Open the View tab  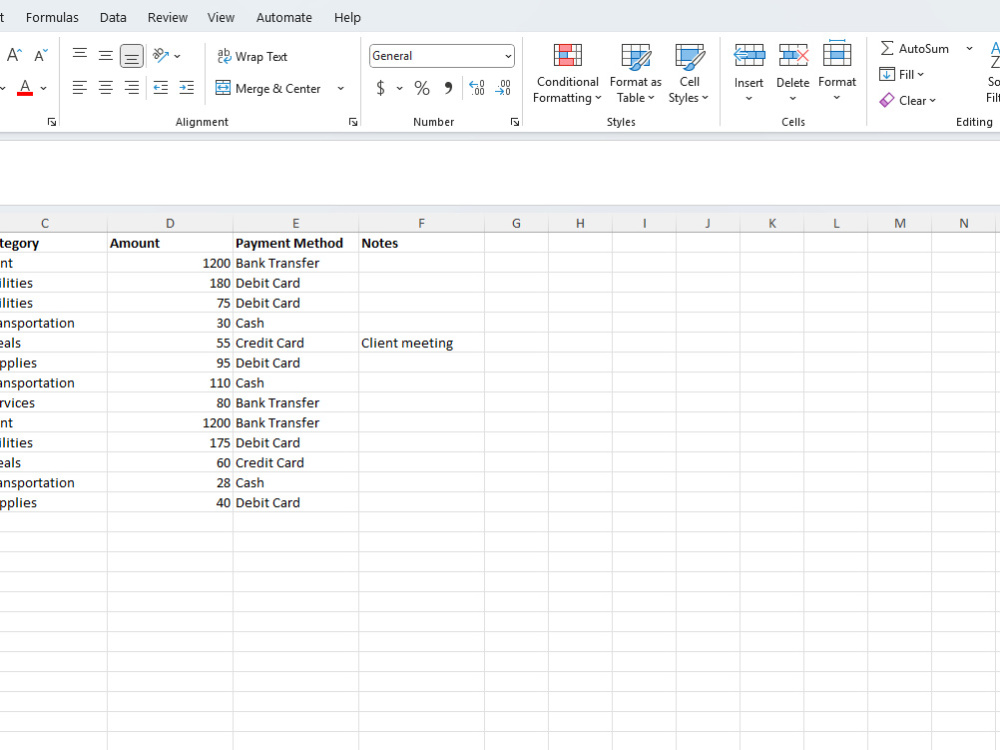(x=221, y=17)
